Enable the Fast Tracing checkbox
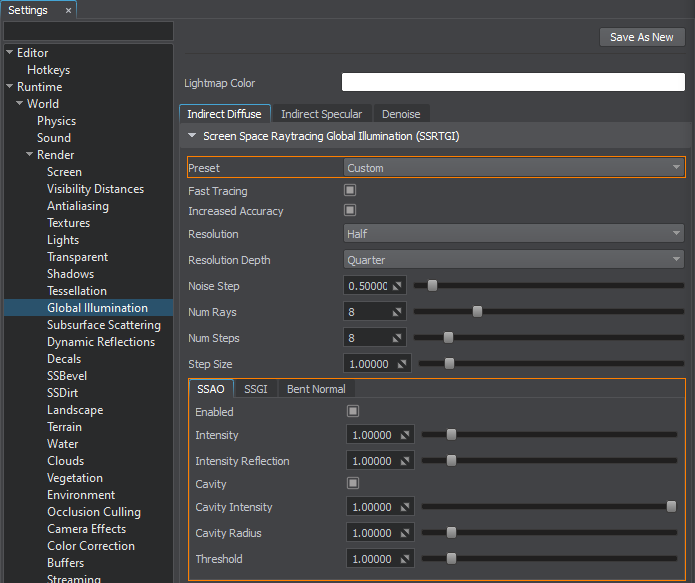Screen dimensions: 695x583 pyautogui.click(x=350, y=190)
